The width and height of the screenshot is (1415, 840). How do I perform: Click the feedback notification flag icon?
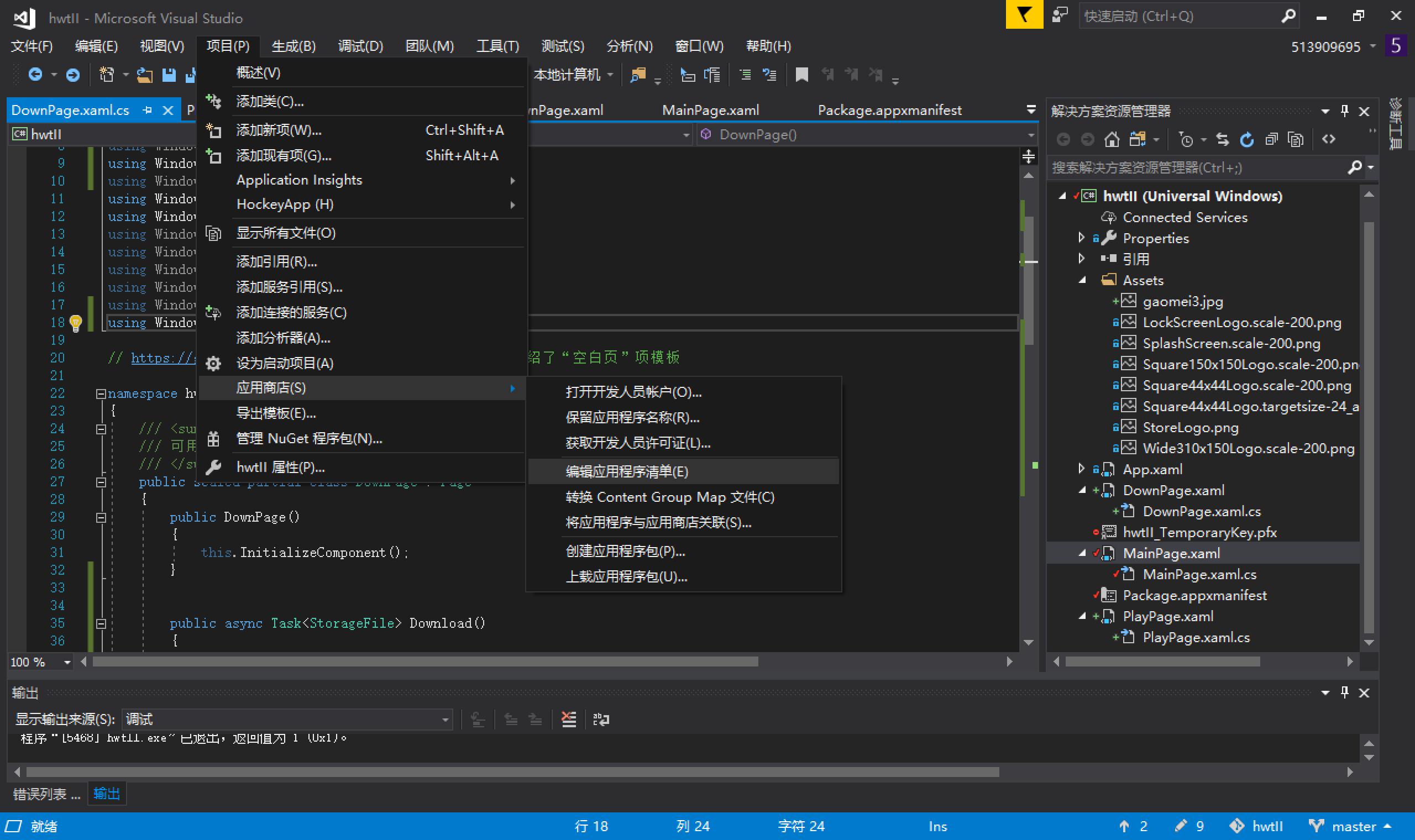coord(1024,15)
